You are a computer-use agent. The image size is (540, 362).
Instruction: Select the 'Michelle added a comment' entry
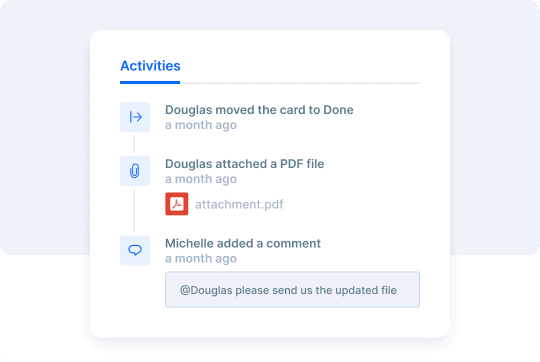tap(243, 244)
